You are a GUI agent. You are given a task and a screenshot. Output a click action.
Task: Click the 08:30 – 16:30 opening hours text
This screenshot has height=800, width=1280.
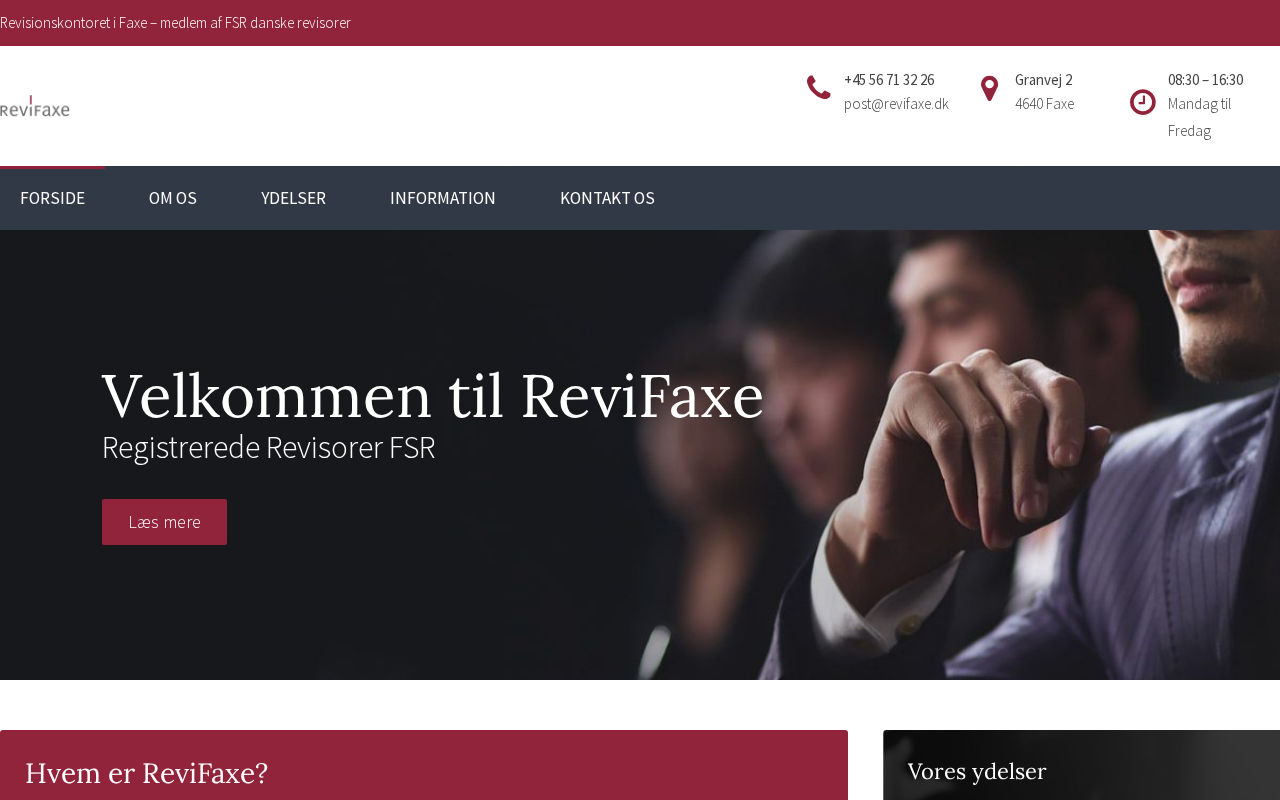[1205, 80]
